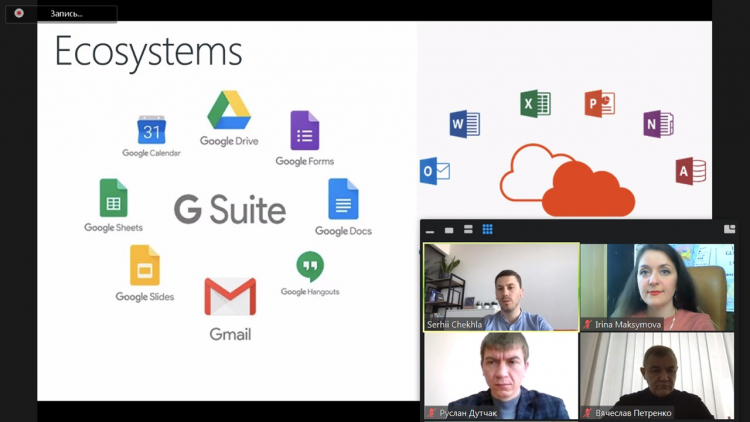This screenshot has height=422, width=750.
Task: Switch video panel to two-row strip view
Action: (468, 230)
